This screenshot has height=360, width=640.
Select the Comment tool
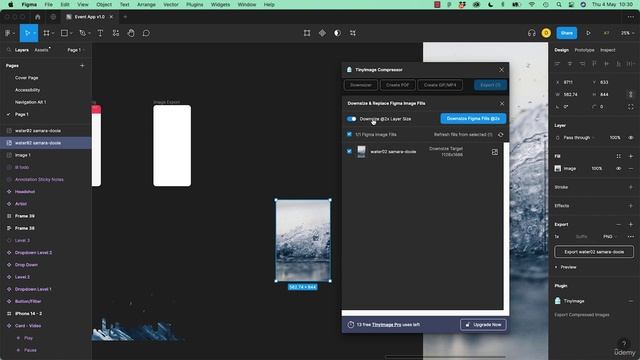pyautogui.click(x=146, y=33)
